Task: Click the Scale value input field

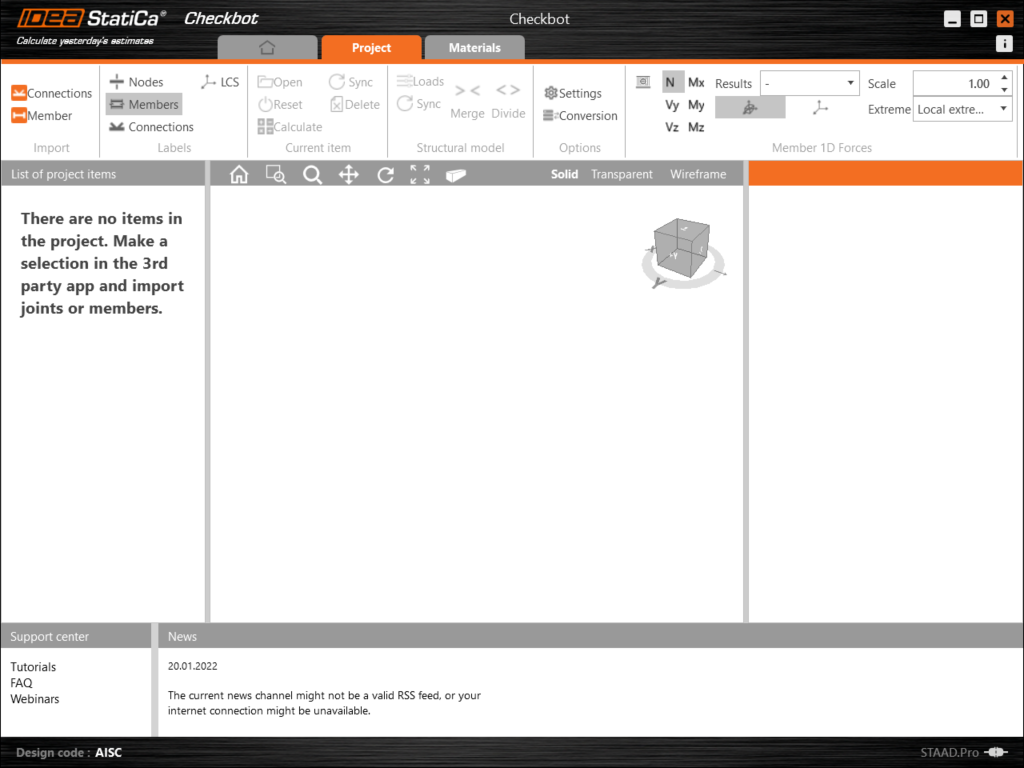Action: pos(954,84)
